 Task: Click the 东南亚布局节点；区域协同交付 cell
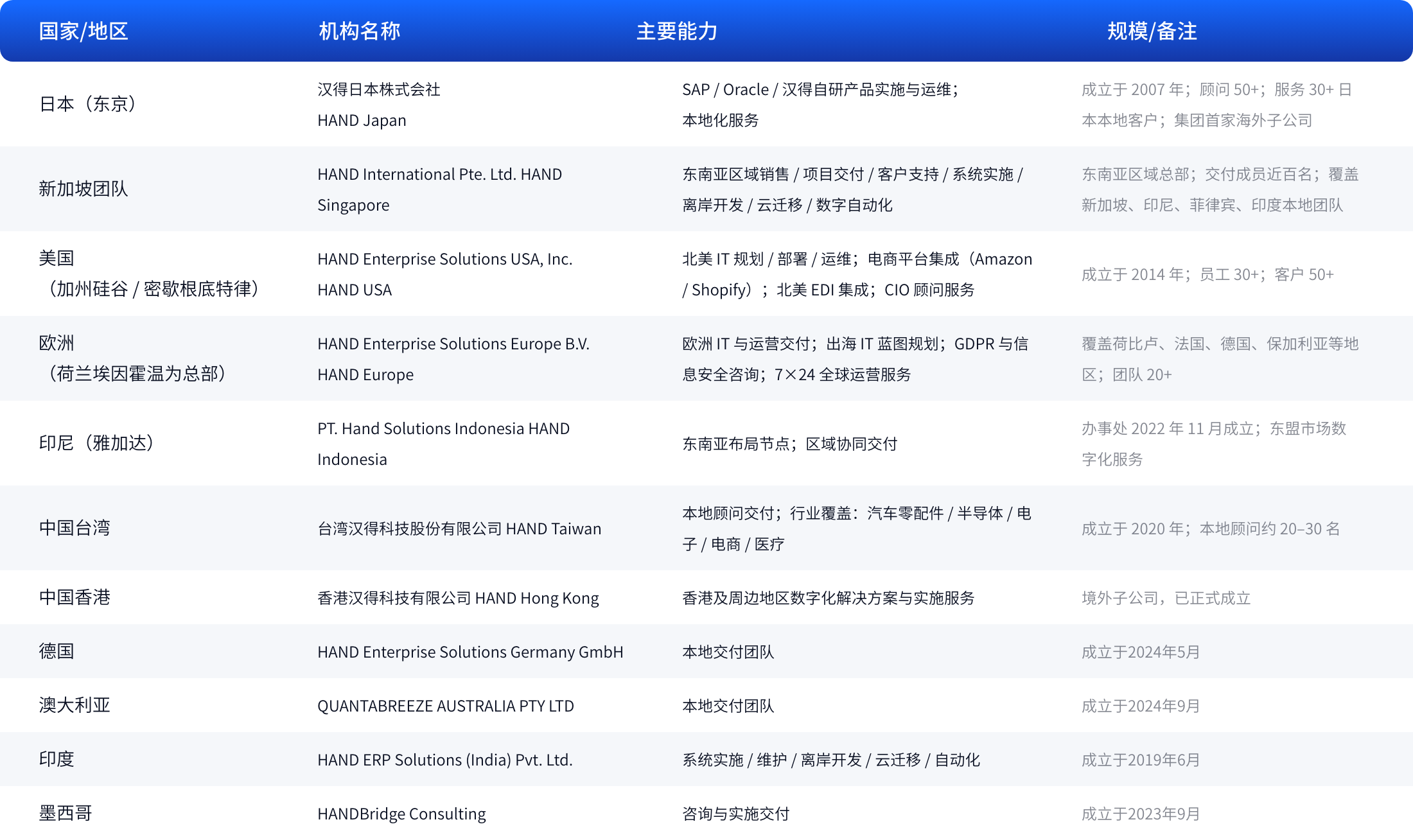[x=790, y=444]
